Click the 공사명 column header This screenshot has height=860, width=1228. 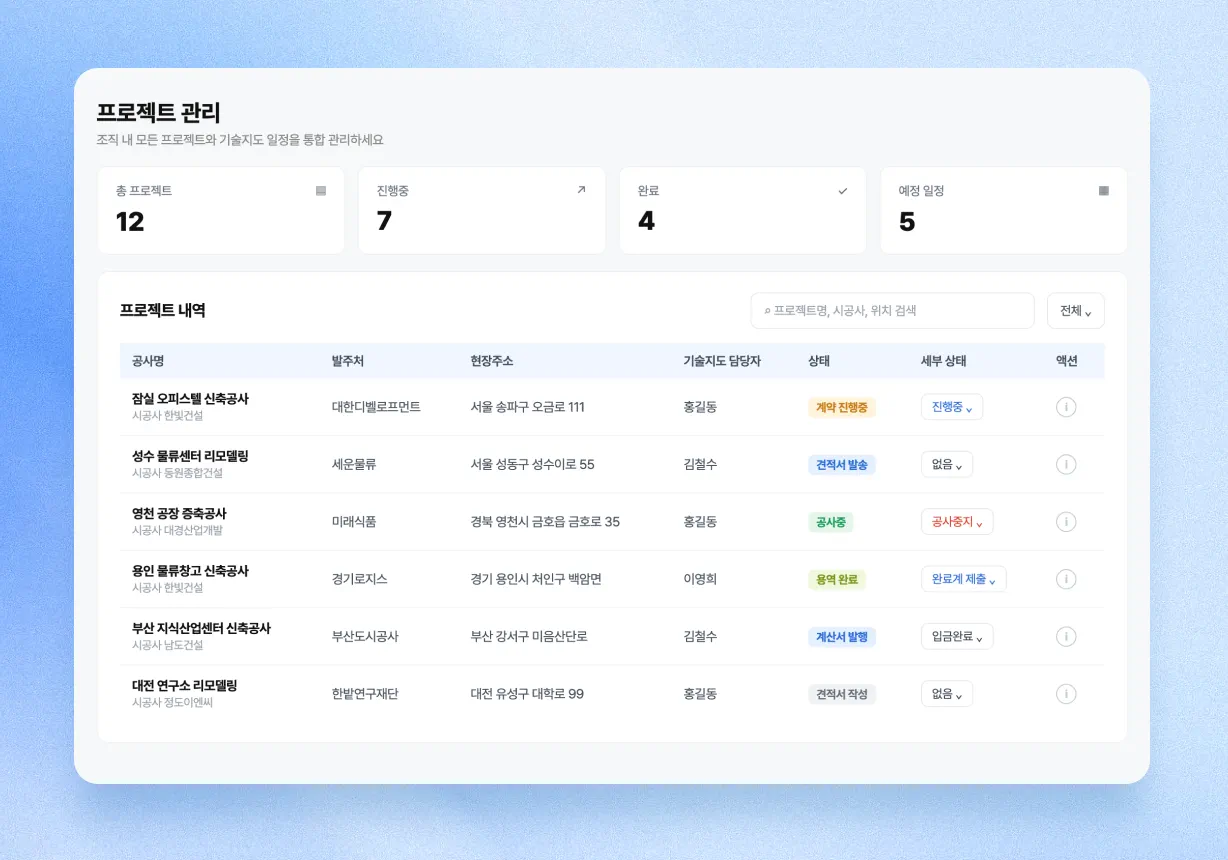tap(148, 361)
